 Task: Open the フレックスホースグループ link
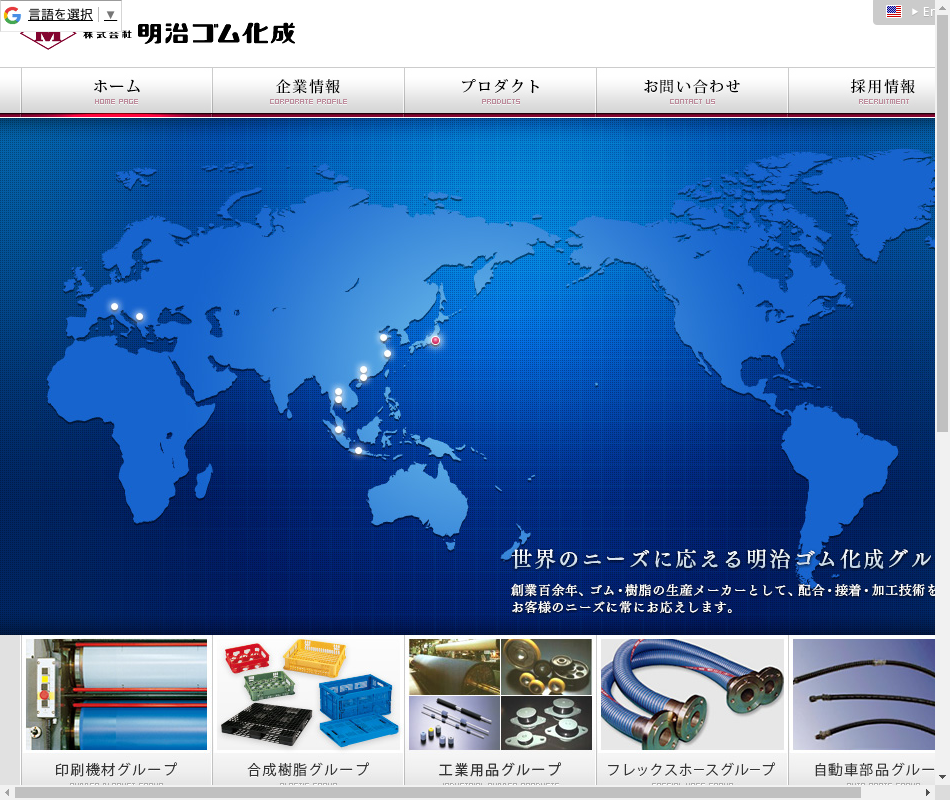click(x=691, y=770)
